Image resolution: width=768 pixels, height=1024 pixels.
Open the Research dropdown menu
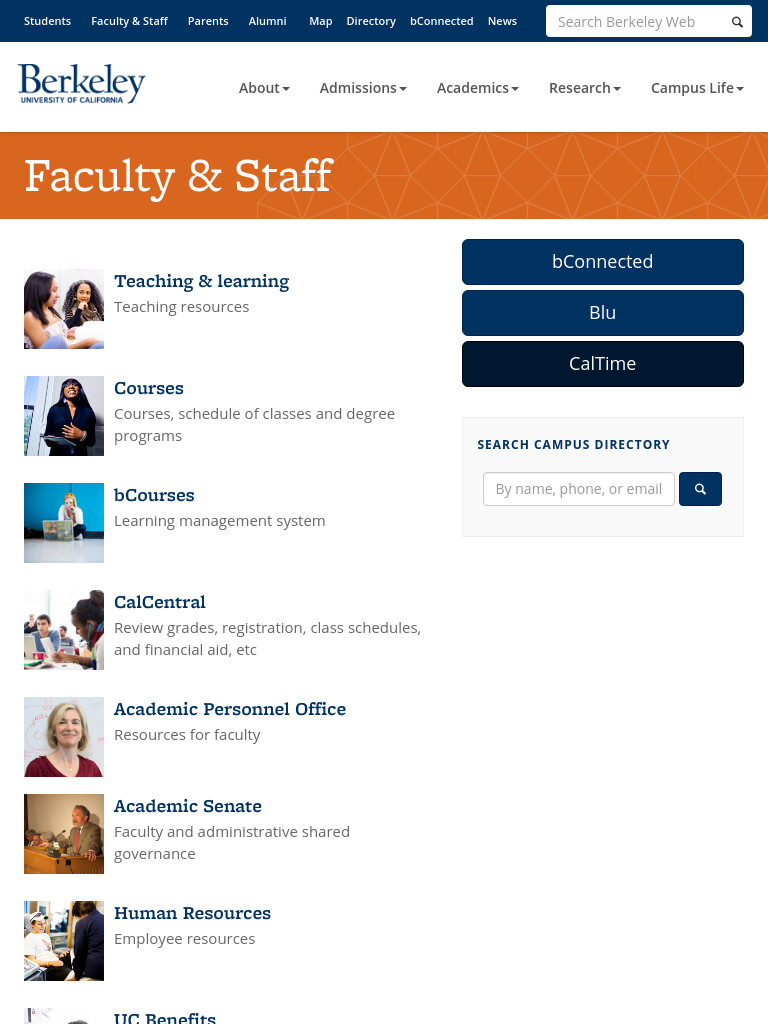584,88
